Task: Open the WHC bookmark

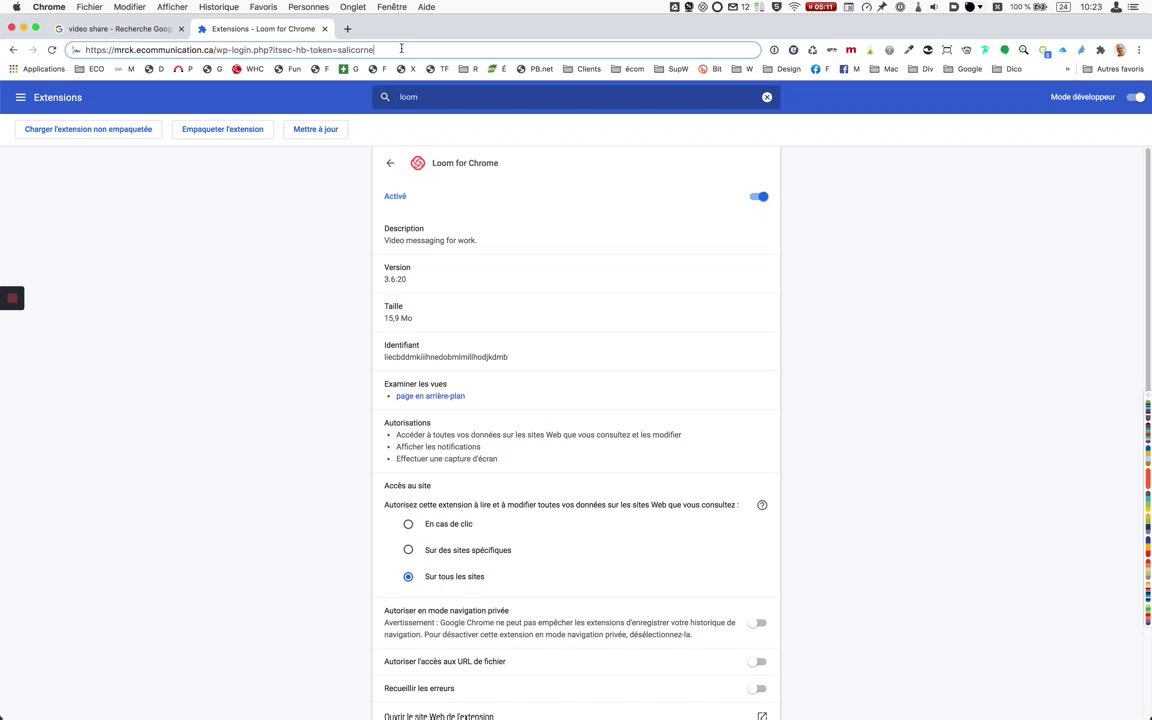Action: tap(248, 69)
